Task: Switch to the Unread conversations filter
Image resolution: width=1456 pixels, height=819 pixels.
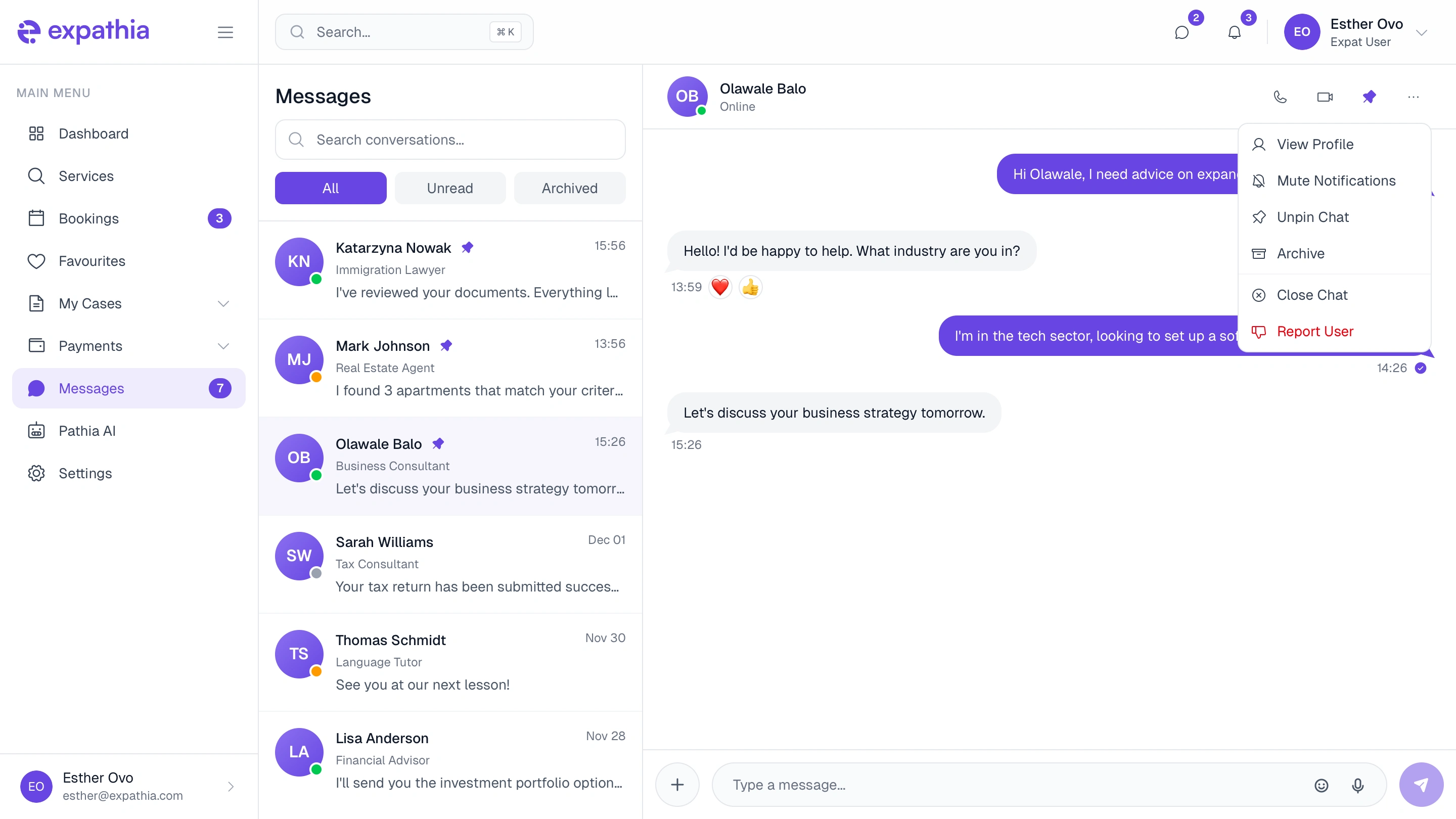Action: (449, 188)
